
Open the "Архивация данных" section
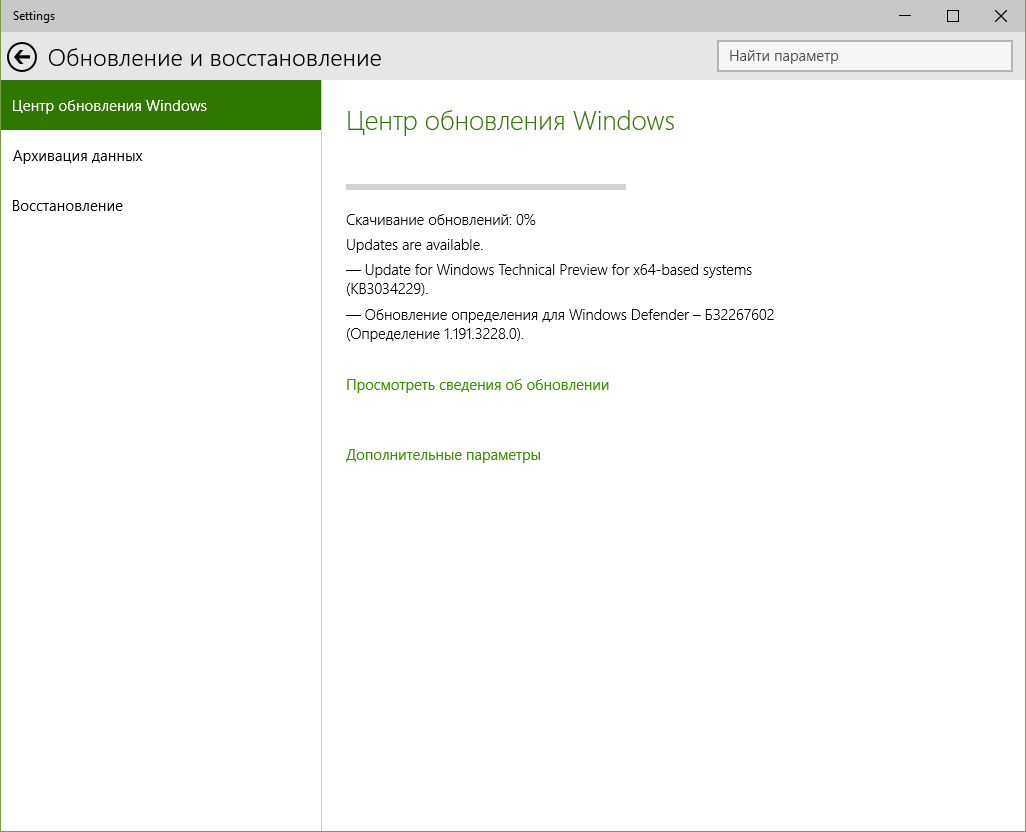click(78, 156)
